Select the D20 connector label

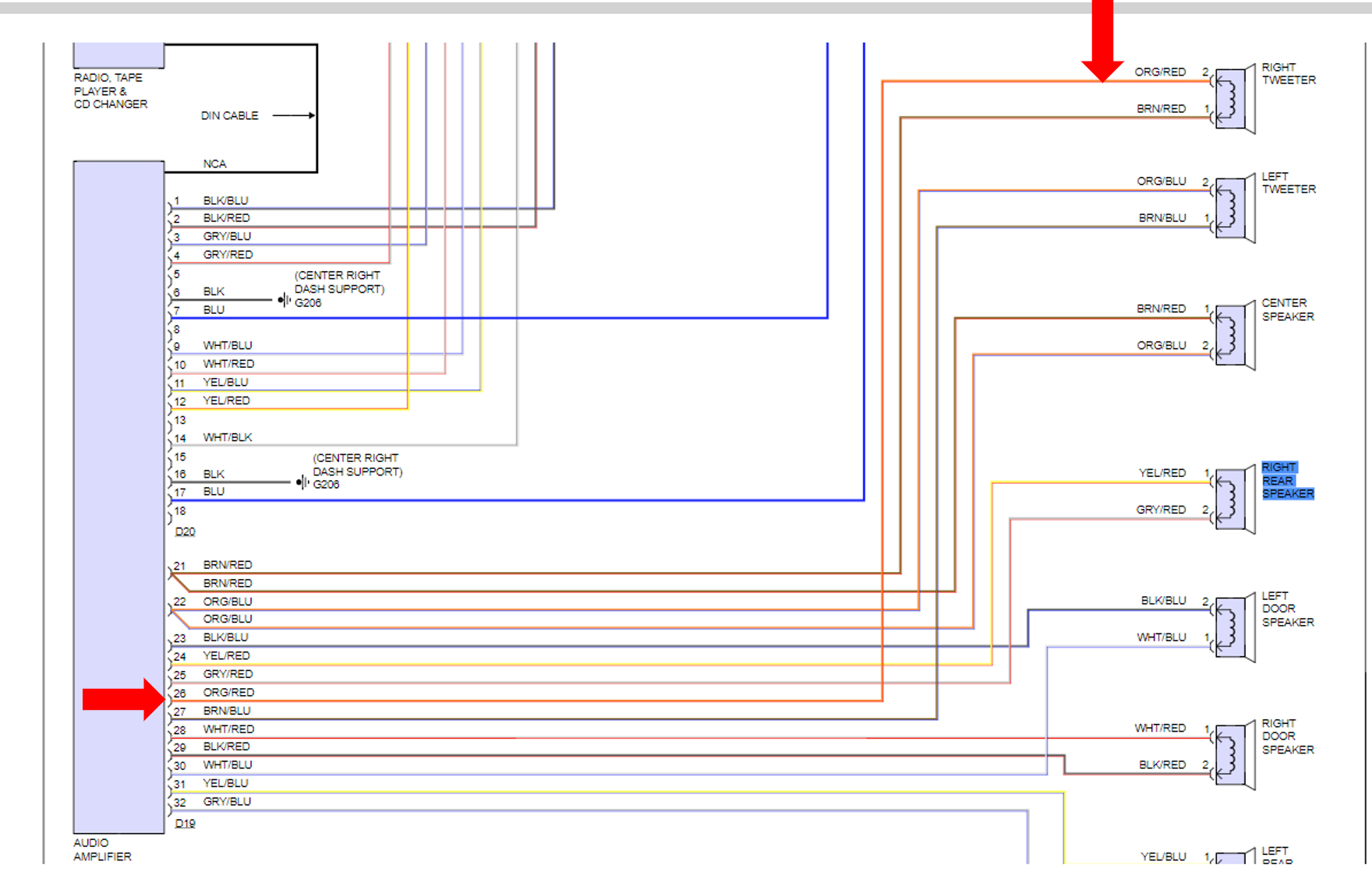185,531
